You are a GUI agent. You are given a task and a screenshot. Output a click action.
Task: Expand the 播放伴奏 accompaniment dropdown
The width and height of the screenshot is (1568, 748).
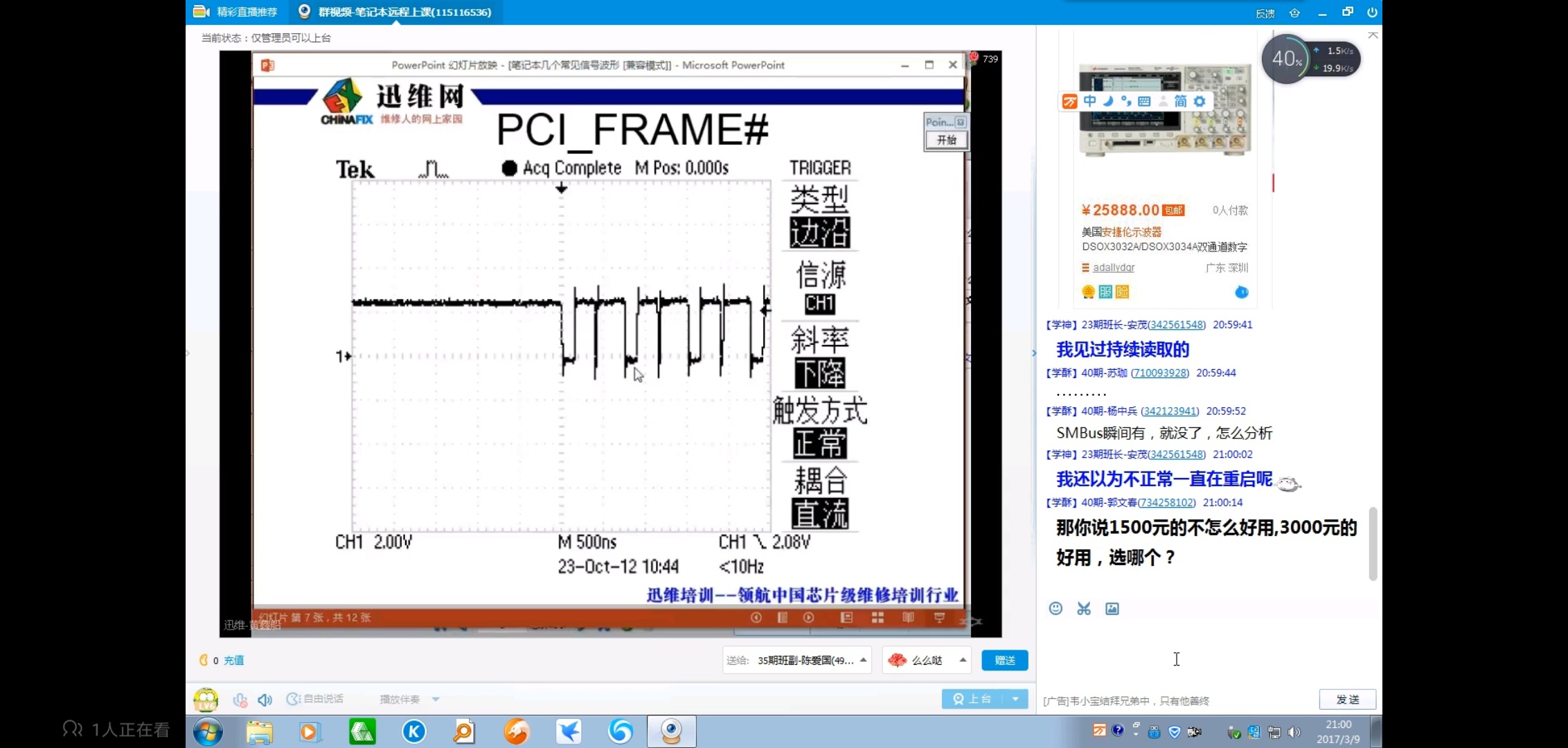pyautogui.click(x=436, y=699)
